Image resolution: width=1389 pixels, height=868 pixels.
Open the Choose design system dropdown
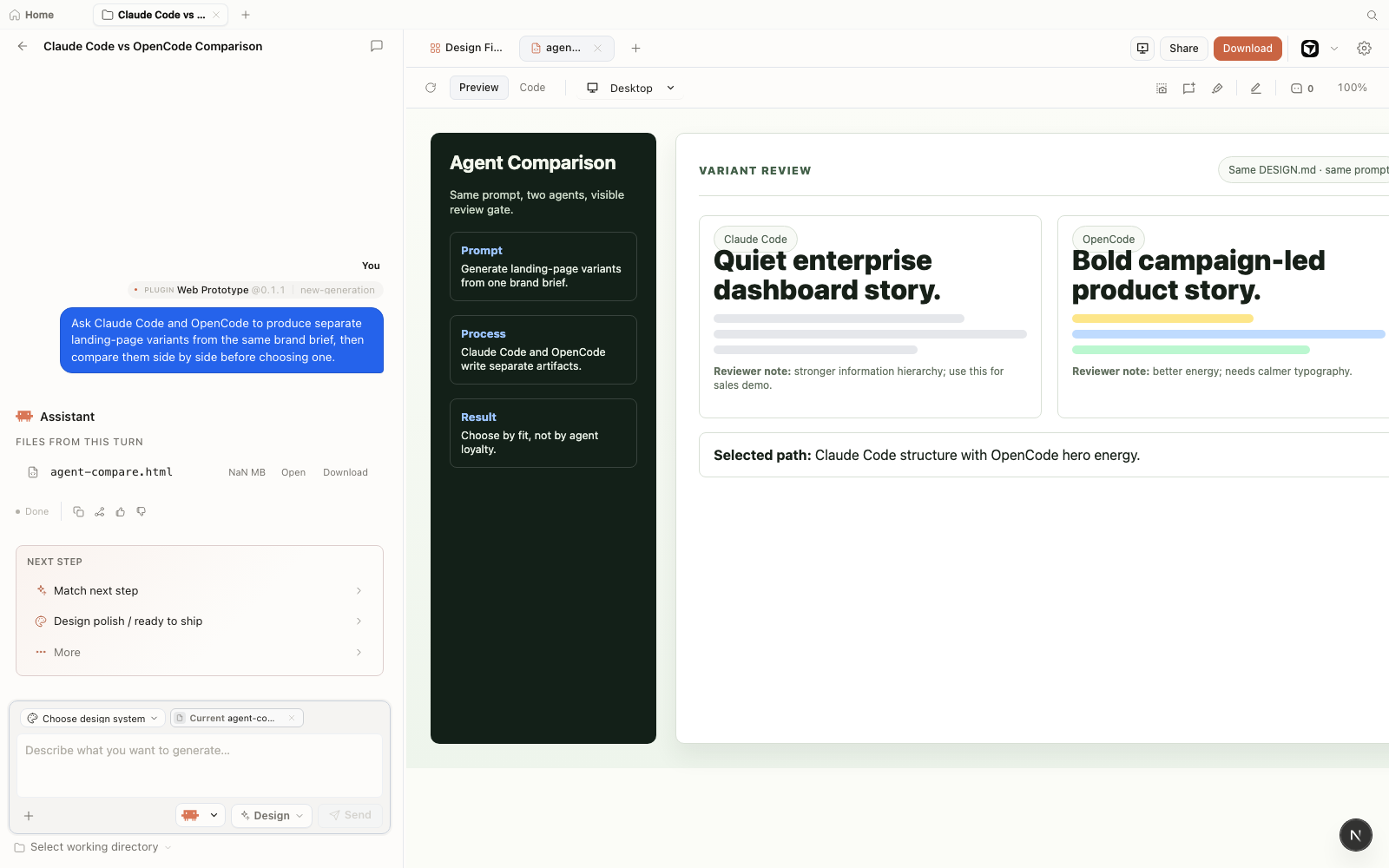tap(93, 718)
